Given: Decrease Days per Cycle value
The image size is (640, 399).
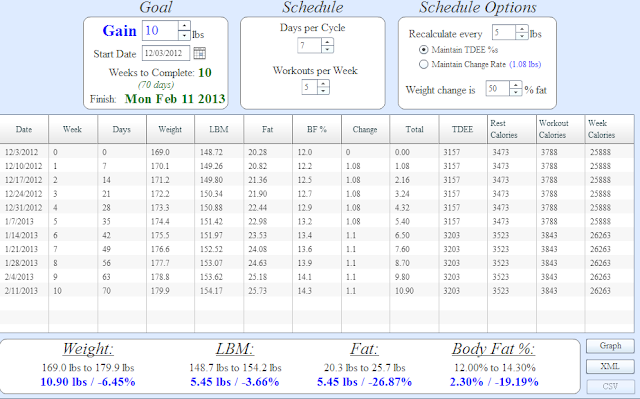Looking at the screenshot, I should click(x=327, y=49).
